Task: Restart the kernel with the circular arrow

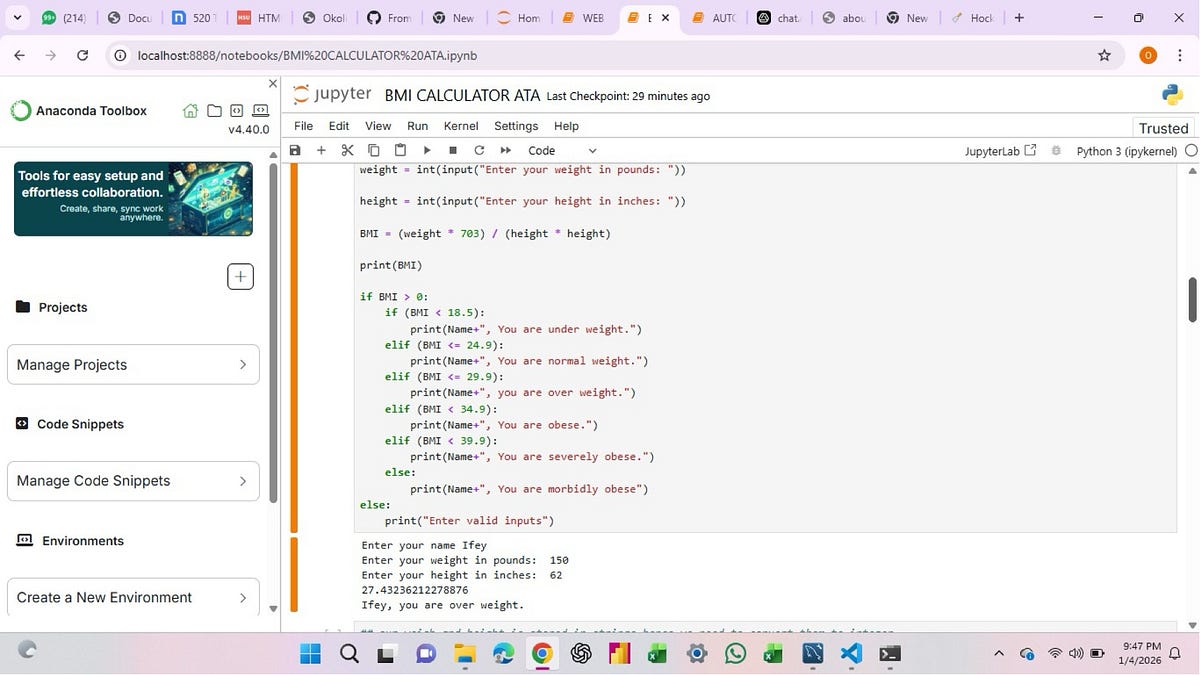Action: coord(479,150)
